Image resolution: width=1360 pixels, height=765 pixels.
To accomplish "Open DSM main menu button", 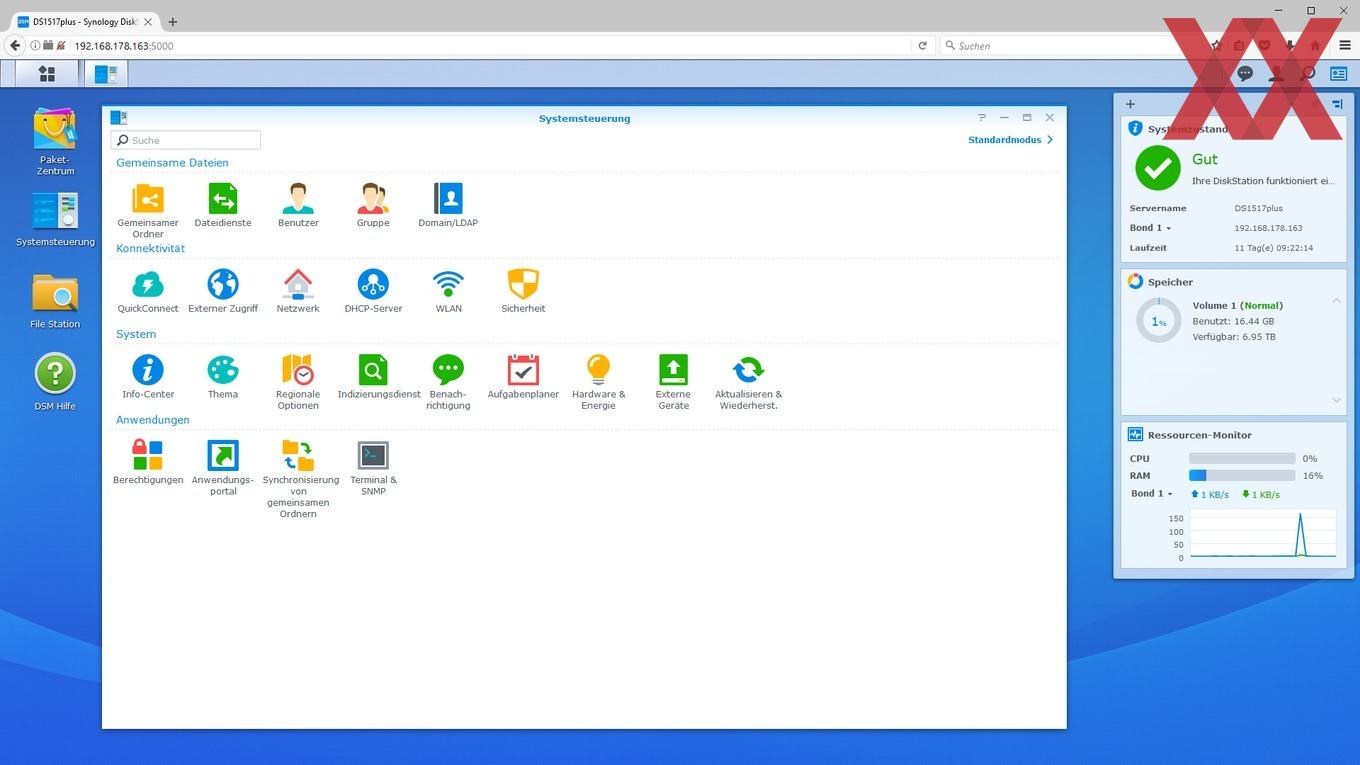I will [x=46, y=73].
